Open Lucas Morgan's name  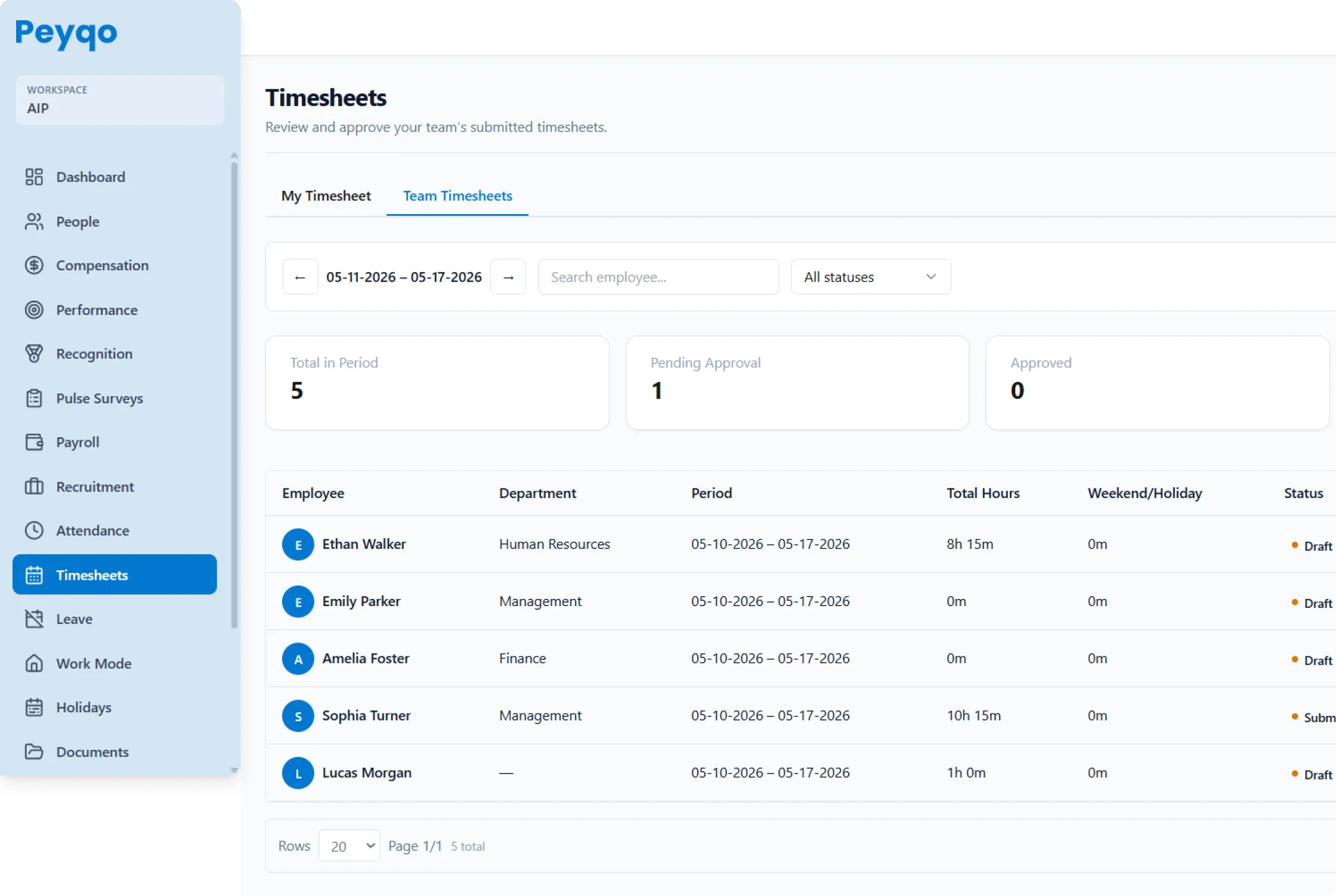367,773
